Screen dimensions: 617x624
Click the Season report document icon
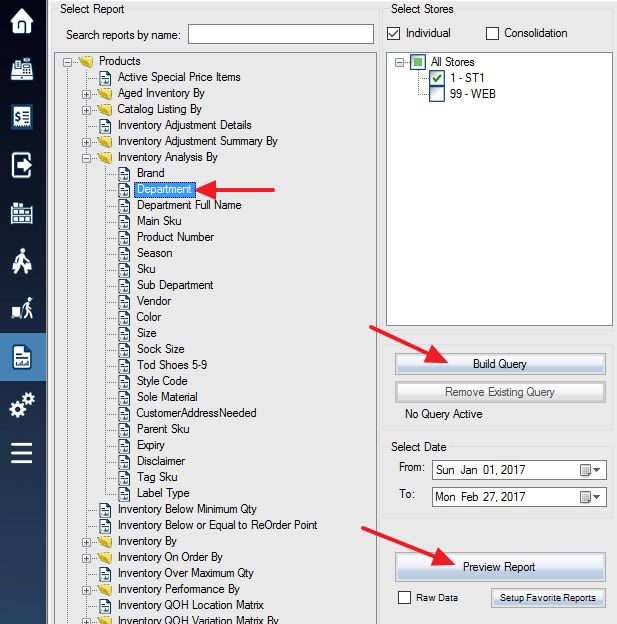pyautogui.click(x=124, y=254)
